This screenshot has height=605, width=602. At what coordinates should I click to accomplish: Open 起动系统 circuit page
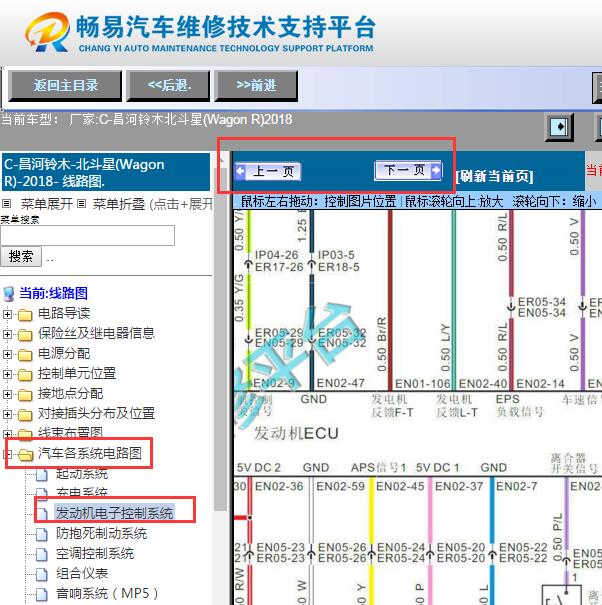82,473
